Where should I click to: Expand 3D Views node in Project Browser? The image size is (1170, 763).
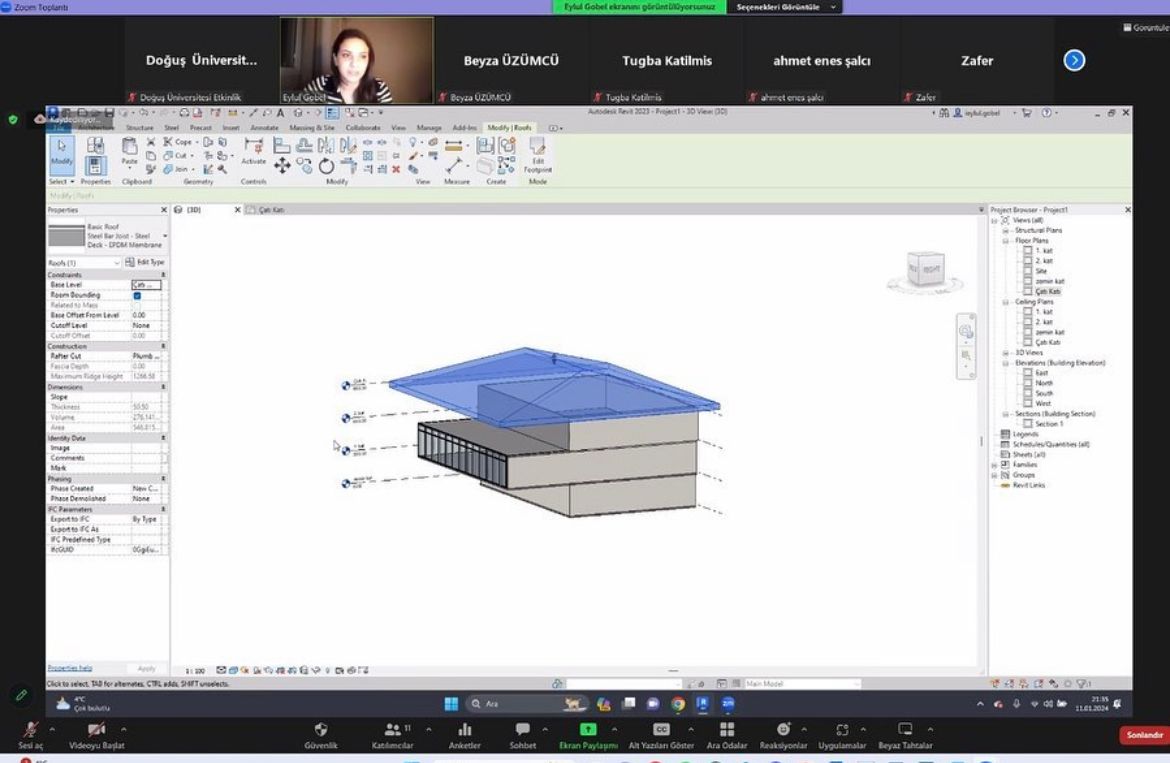tap(1005, 353)
